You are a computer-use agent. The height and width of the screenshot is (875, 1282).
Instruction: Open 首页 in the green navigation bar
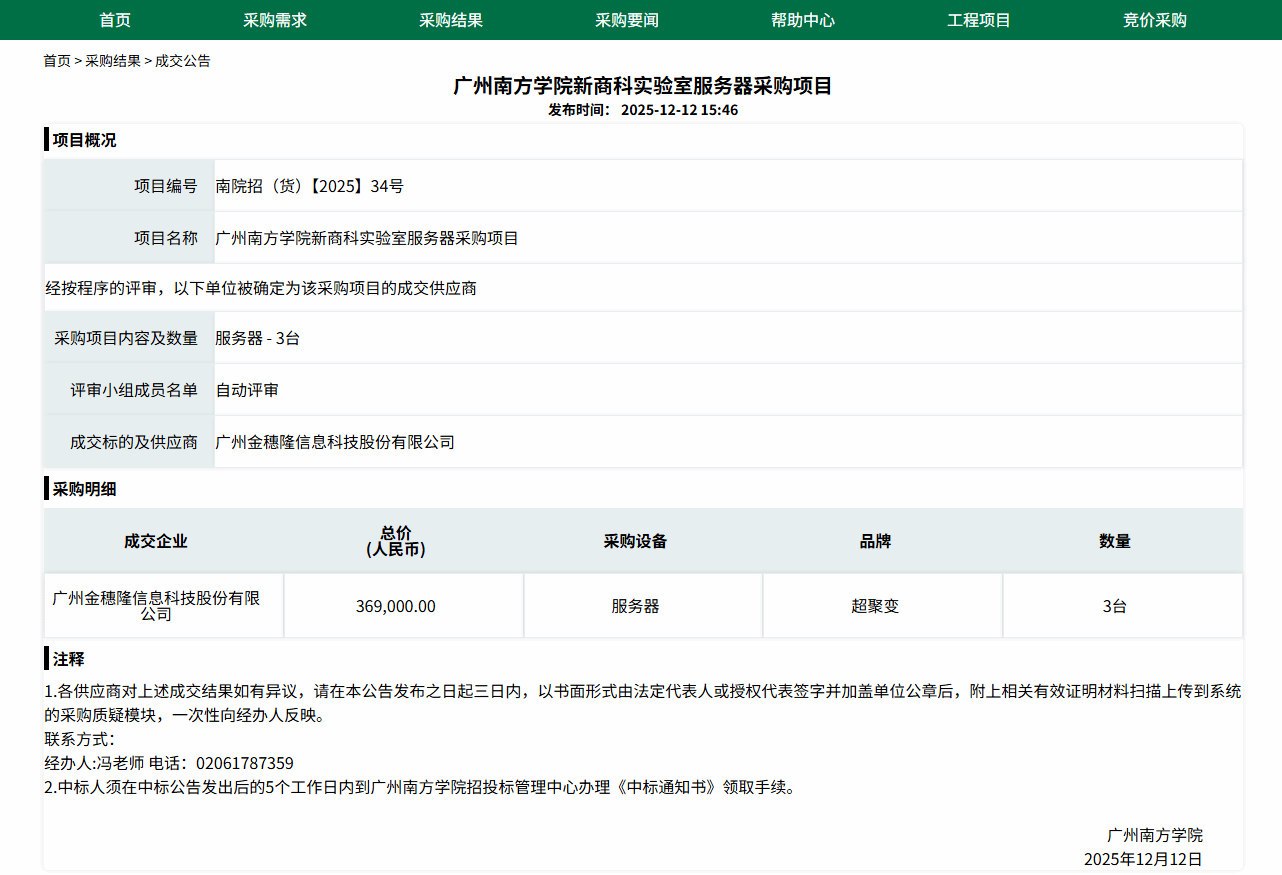[115, 20]
